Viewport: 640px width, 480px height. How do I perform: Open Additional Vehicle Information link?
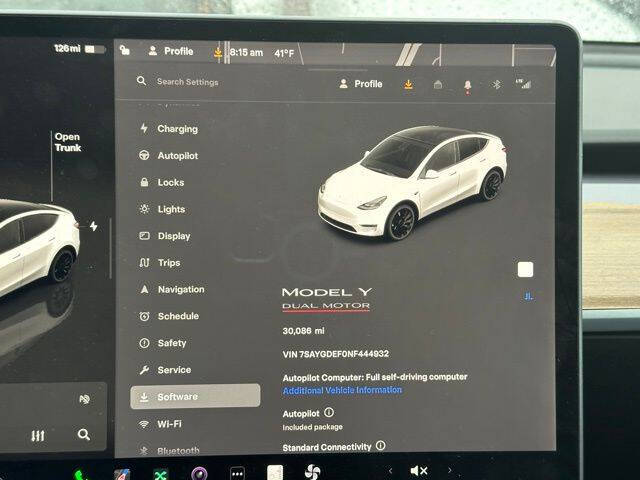pyautogui.click(x=342, y=391)
